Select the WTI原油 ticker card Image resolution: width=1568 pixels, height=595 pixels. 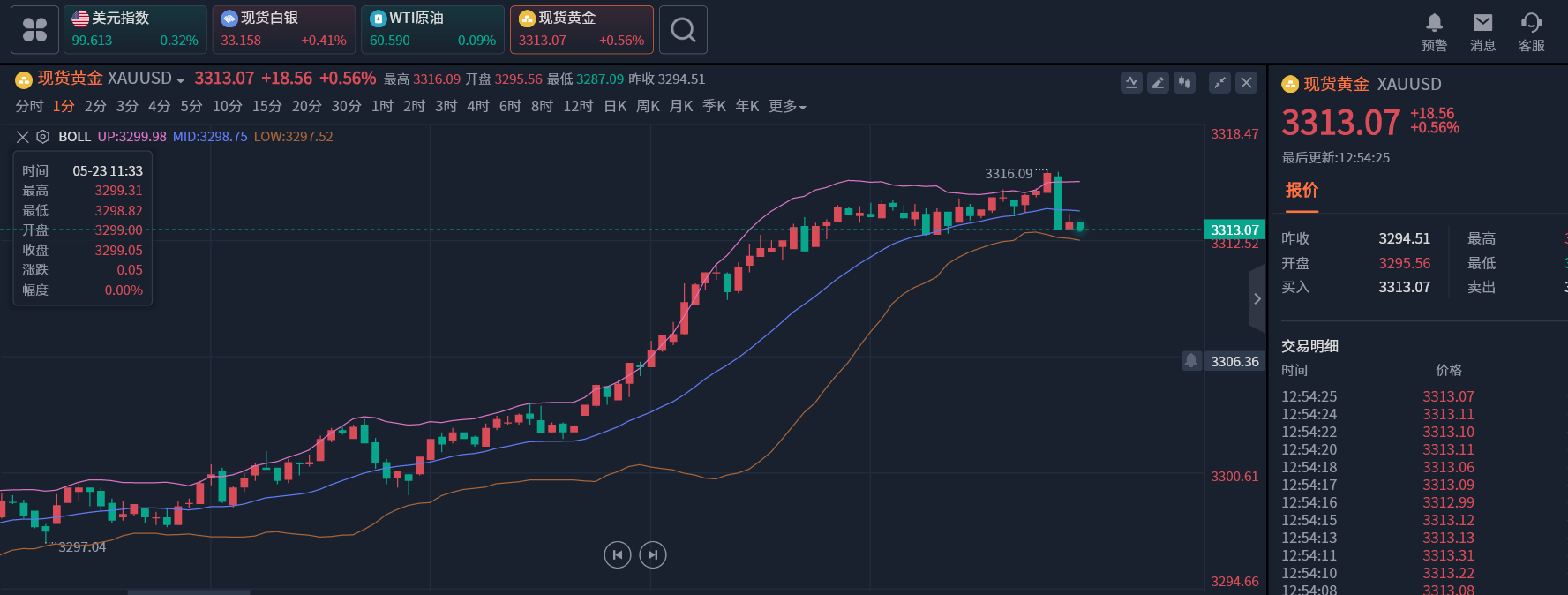click(x=432, y=30)
